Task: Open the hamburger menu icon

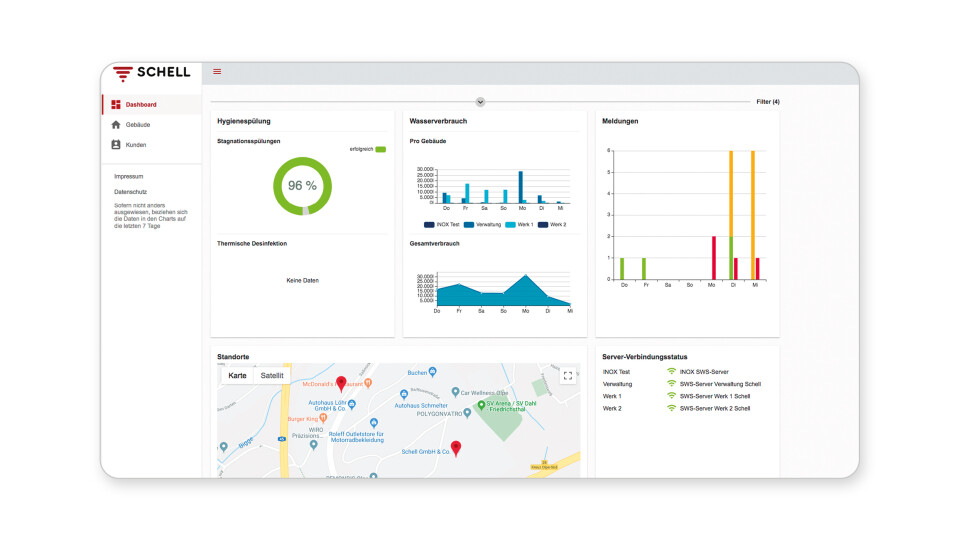Action: tap(217, 72)
